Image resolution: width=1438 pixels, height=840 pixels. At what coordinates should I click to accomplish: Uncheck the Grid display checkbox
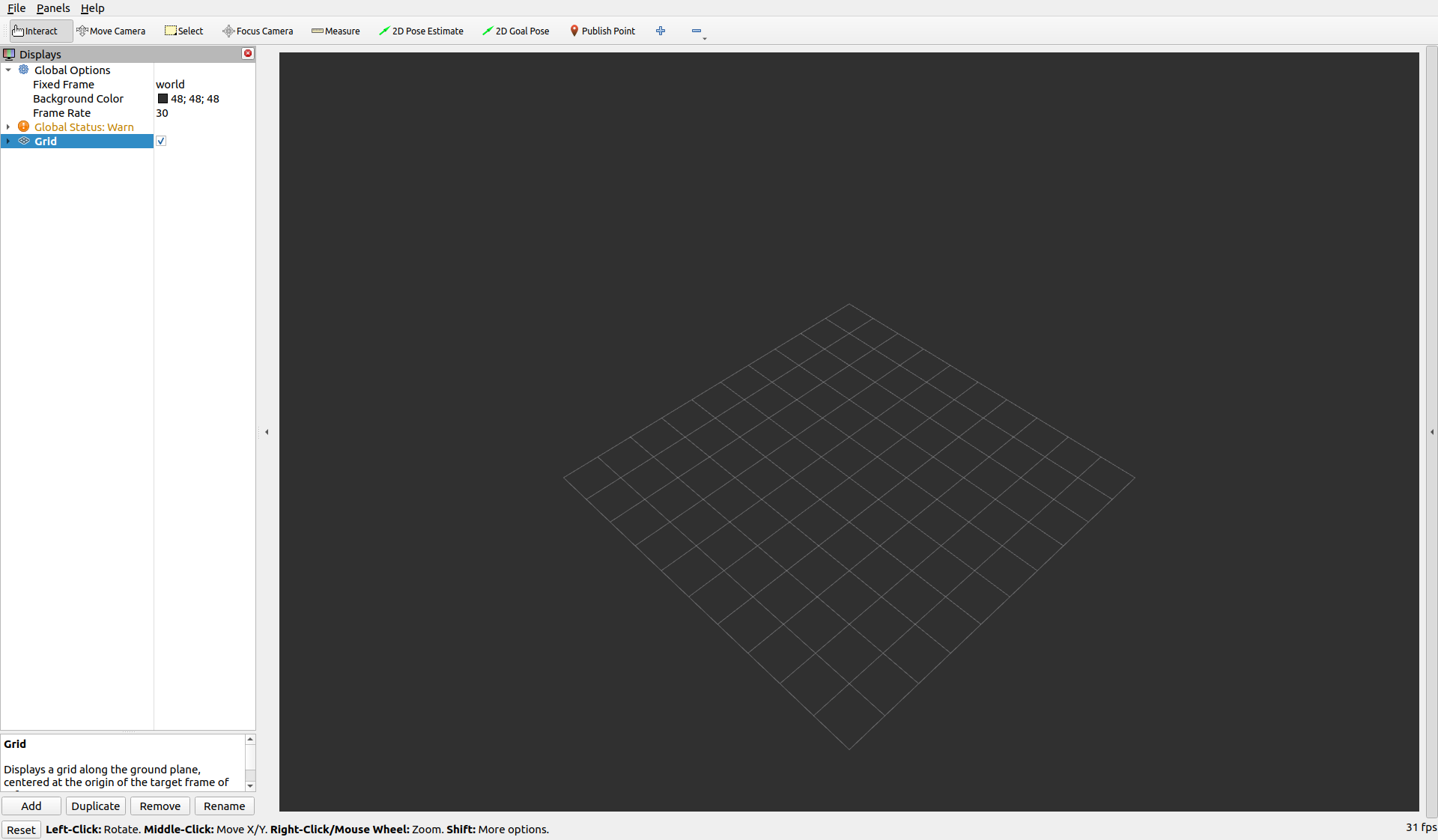161,141
